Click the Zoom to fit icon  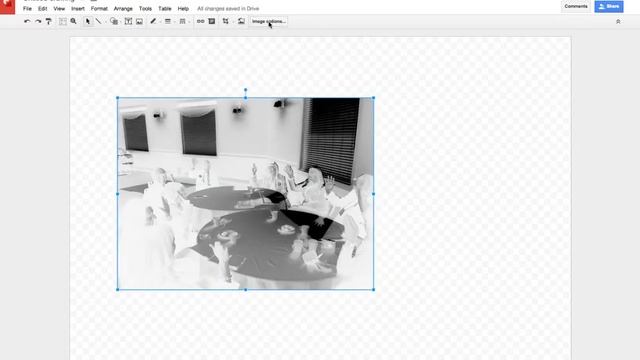62,21
